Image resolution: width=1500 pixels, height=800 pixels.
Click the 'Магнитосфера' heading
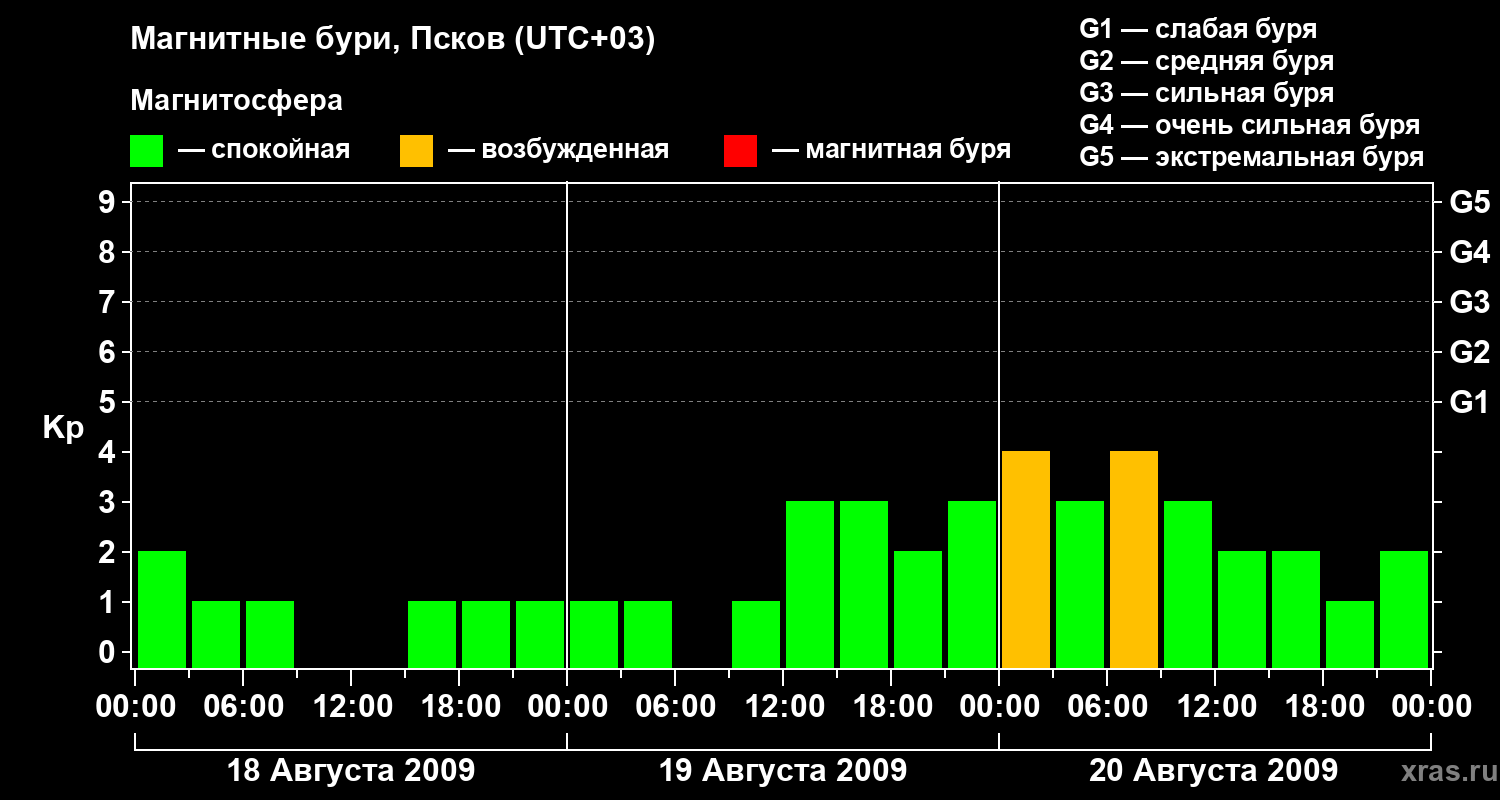(x=236, y=101)
